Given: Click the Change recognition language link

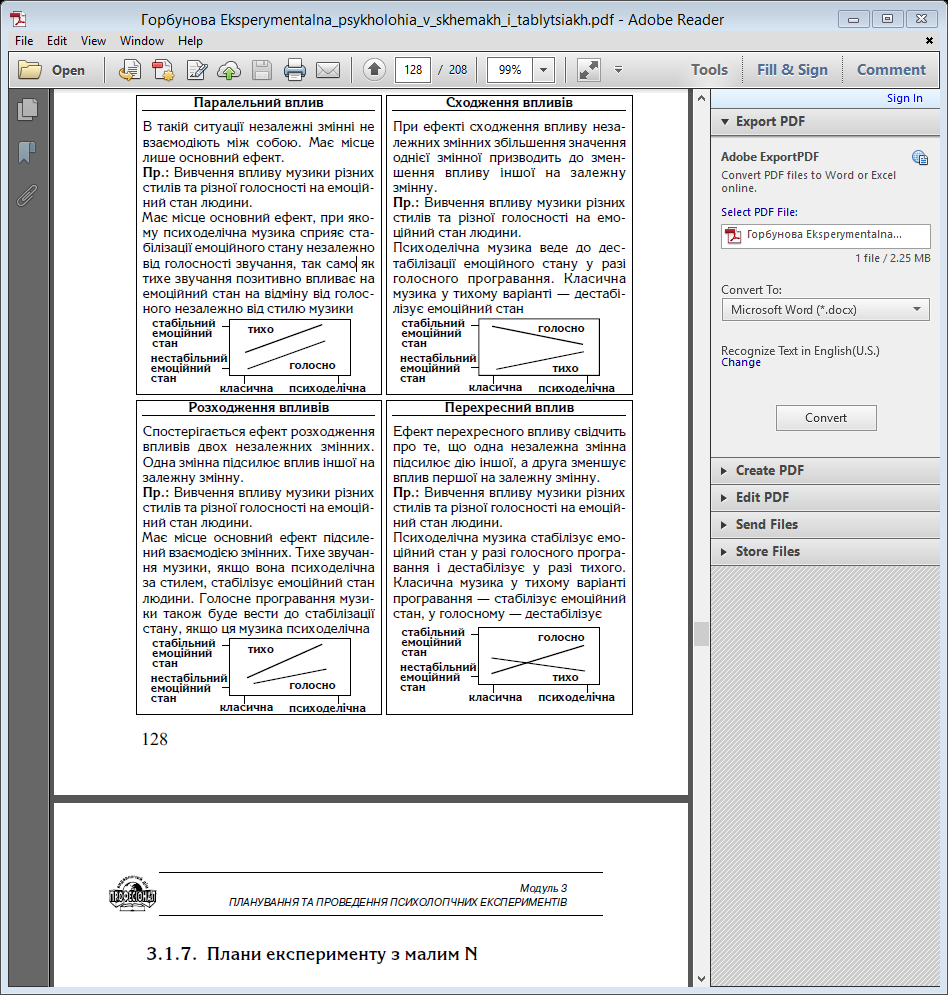Looking at the screenshot, I should click(x=740, y=363).
